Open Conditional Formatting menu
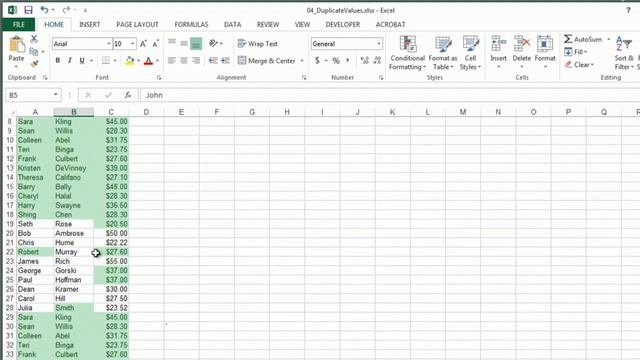The height and width of the screenshot is (360, 640). (407, 53)
